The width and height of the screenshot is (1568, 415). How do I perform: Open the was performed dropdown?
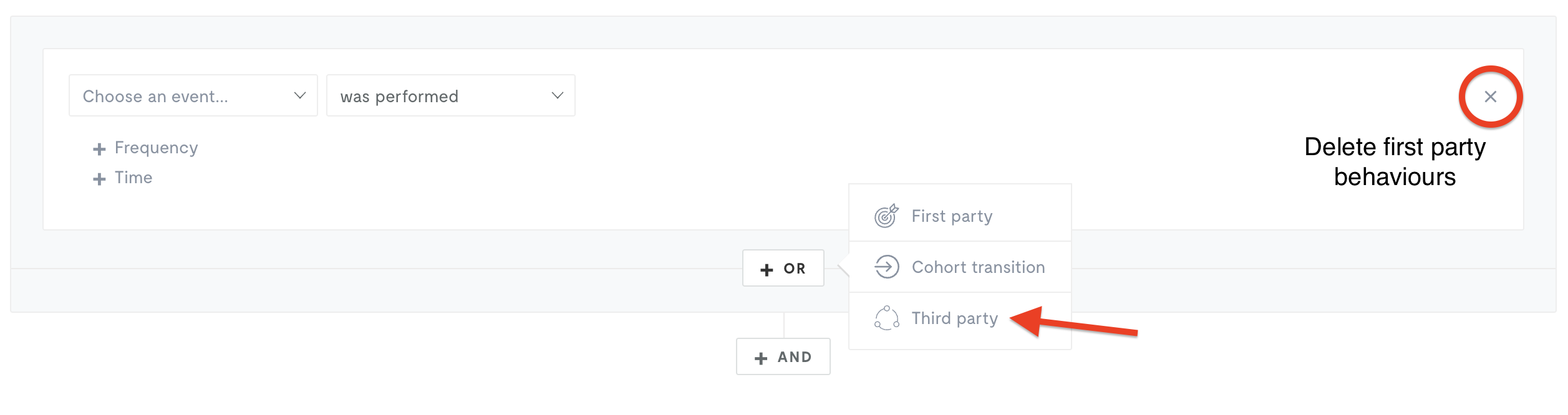pos(450,95)
